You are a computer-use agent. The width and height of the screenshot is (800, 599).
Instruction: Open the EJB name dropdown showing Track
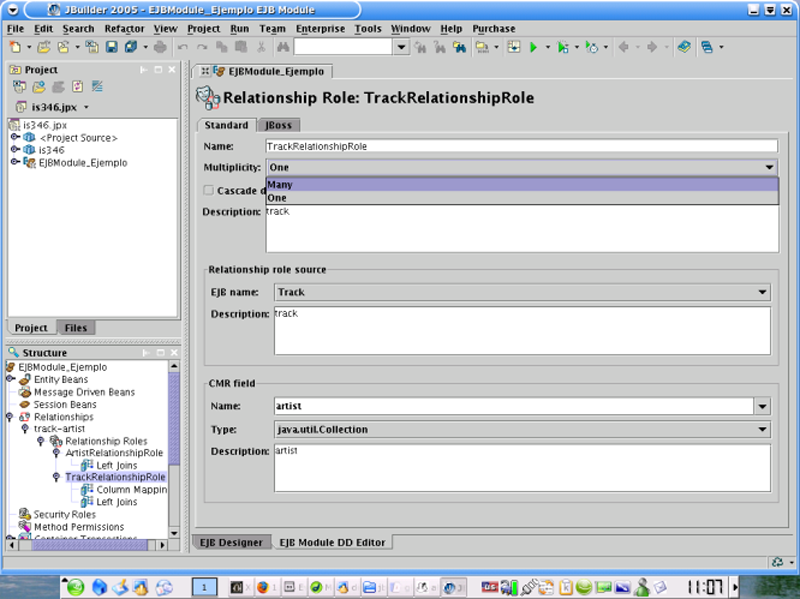[763, 293]
